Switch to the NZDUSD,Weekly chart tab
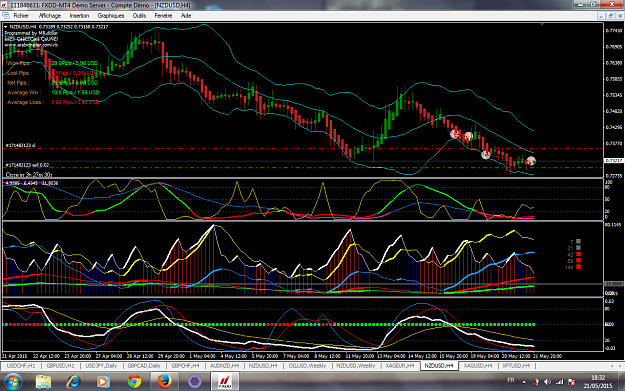625x391 pixels. 356,365
